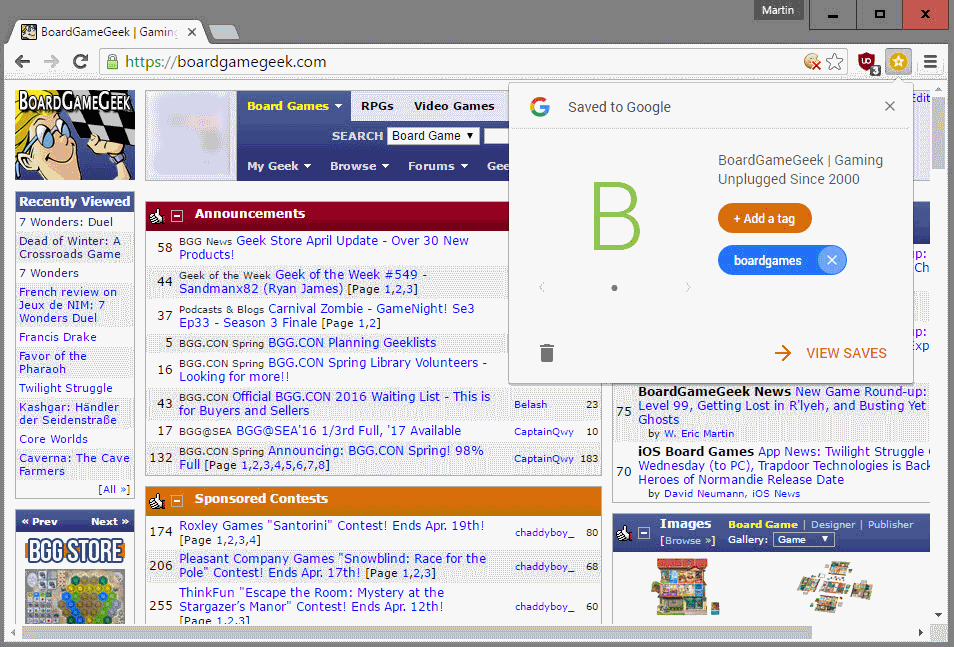This screenshot has height=647, width=954.
Task: Delete the saved item with trash icon
Action: (547, 353)
